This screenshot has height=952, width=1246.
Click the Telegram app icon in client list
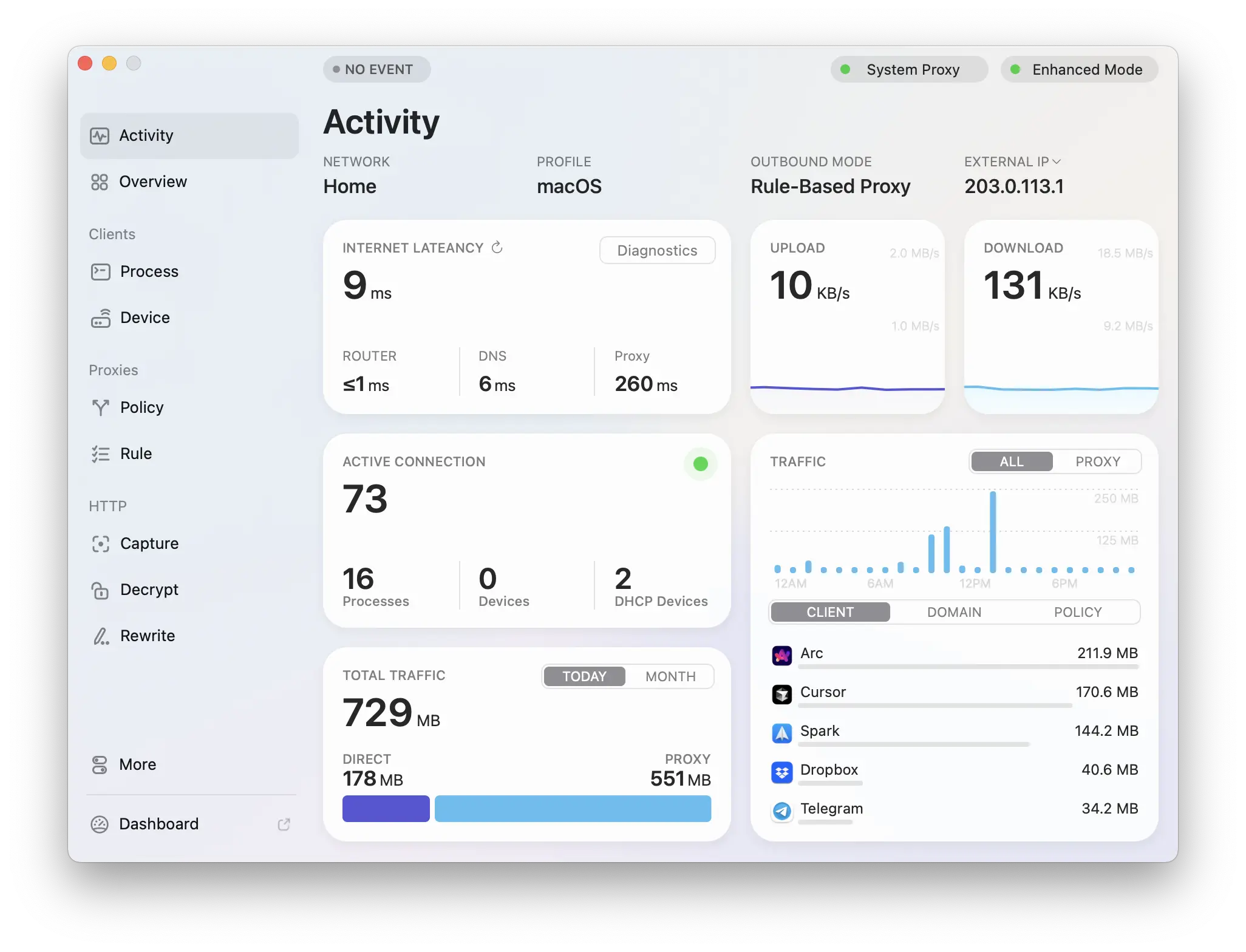pyautogui.click(x=781, y=811)
